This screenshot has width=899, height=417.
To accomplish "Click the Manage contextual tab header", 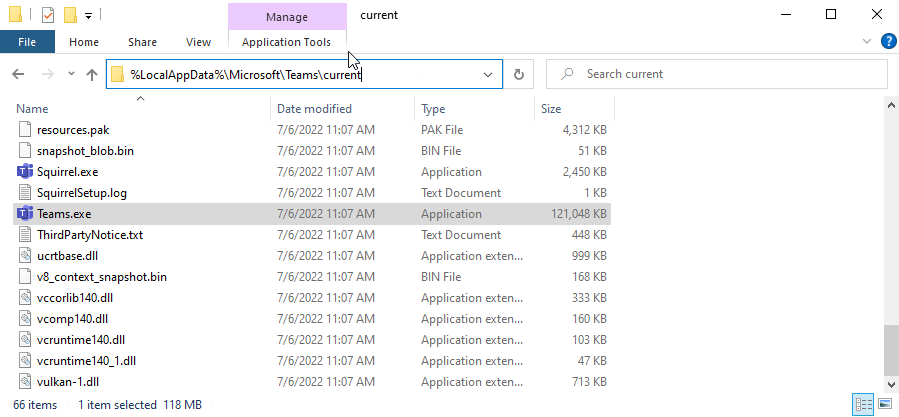I will point(287,17).
